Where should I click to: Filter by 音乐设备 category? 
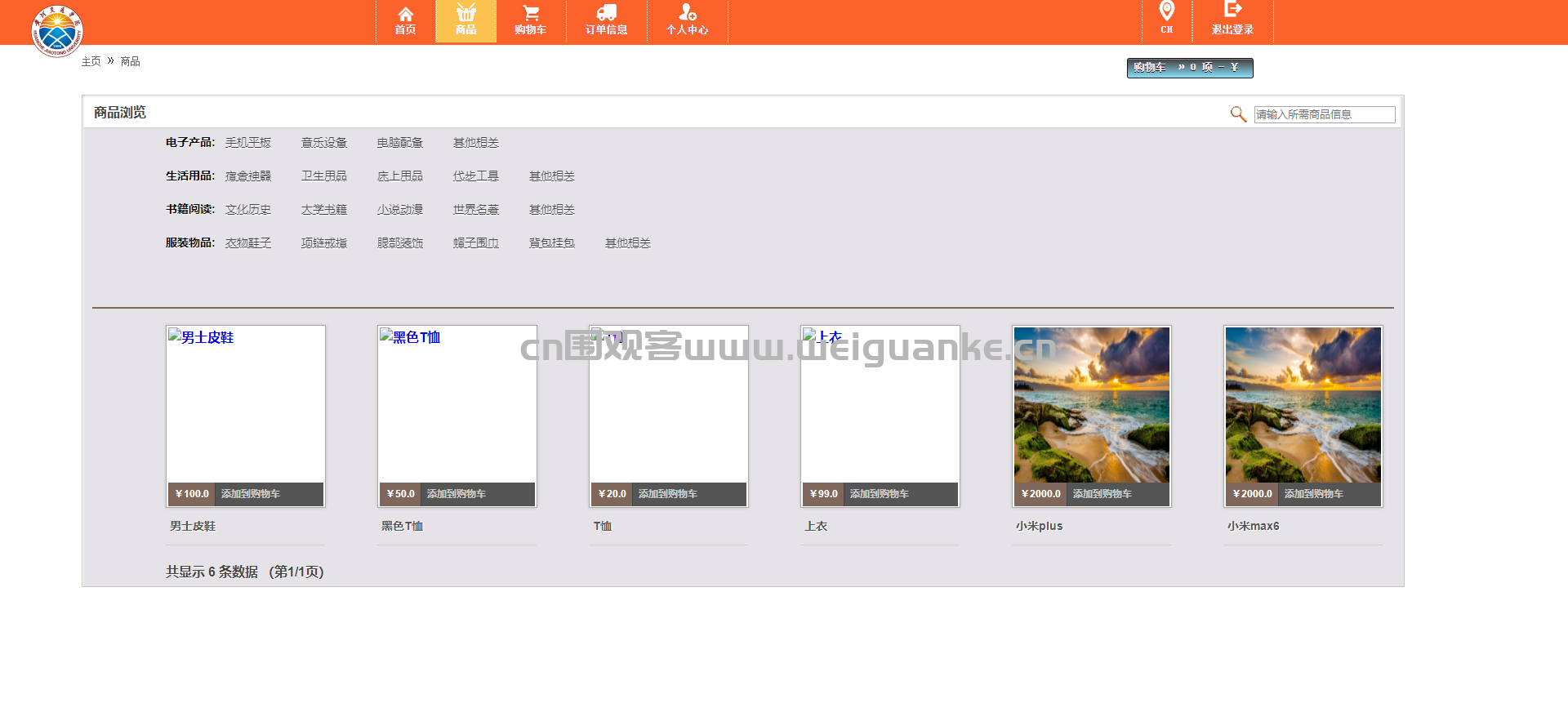[324, 142]
